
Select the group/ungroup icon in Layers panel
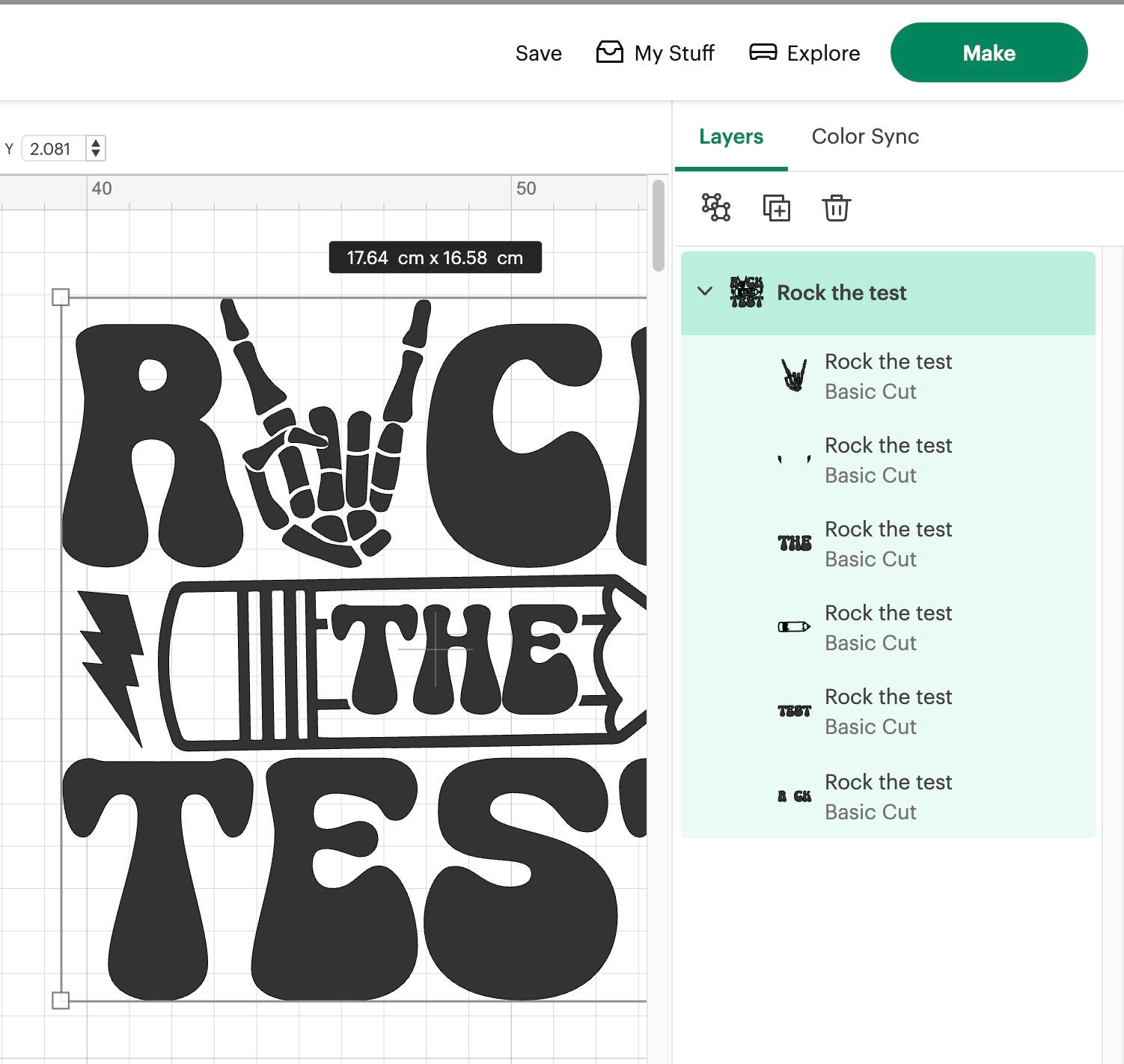click(x=715, y=209)
